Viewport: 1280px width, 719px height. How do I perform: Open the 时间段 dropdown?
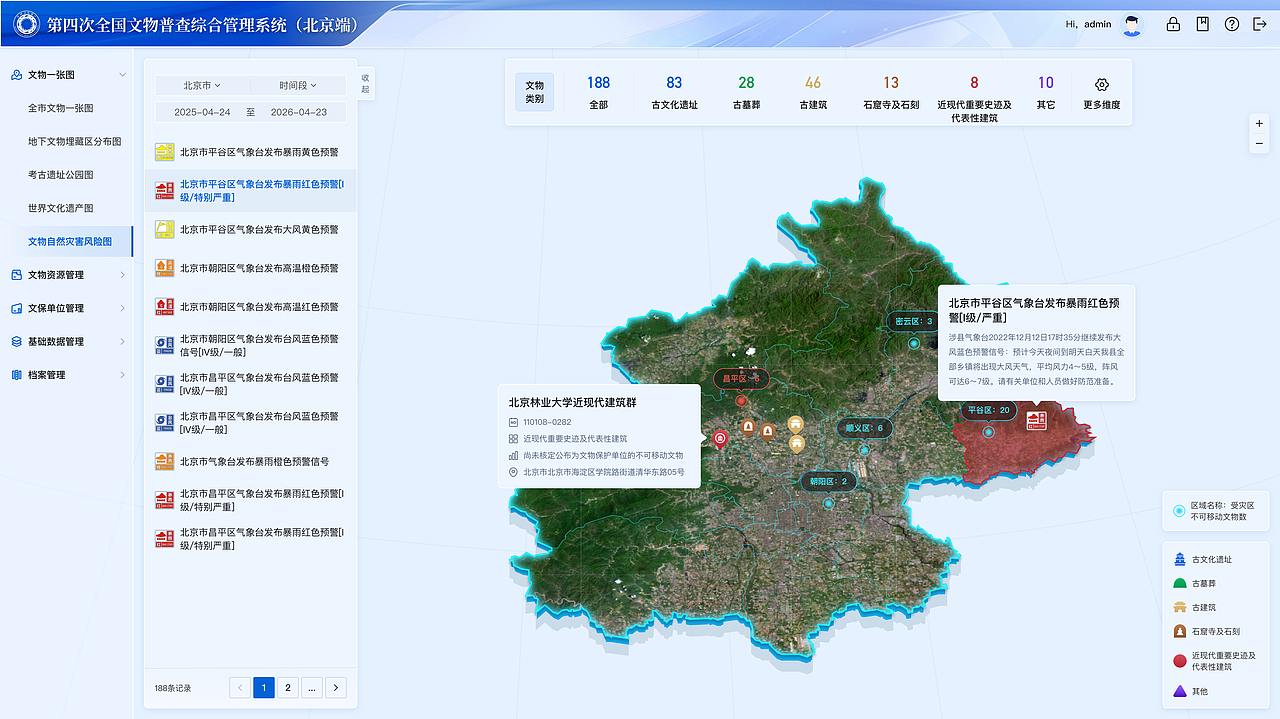[295, 86]
